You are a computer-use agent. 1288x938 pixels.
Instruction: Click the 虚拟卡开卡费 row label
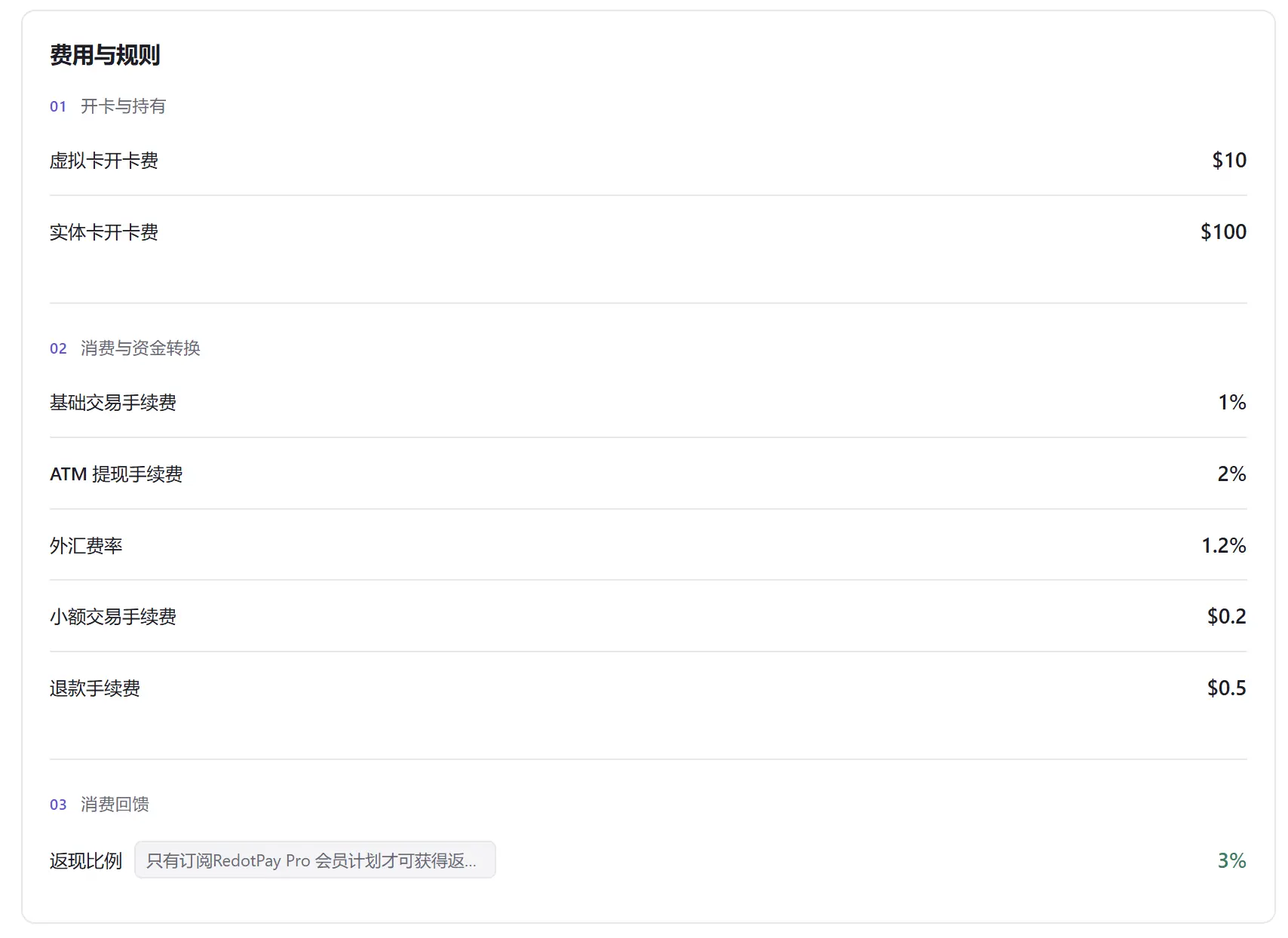[x=104, y=161]
